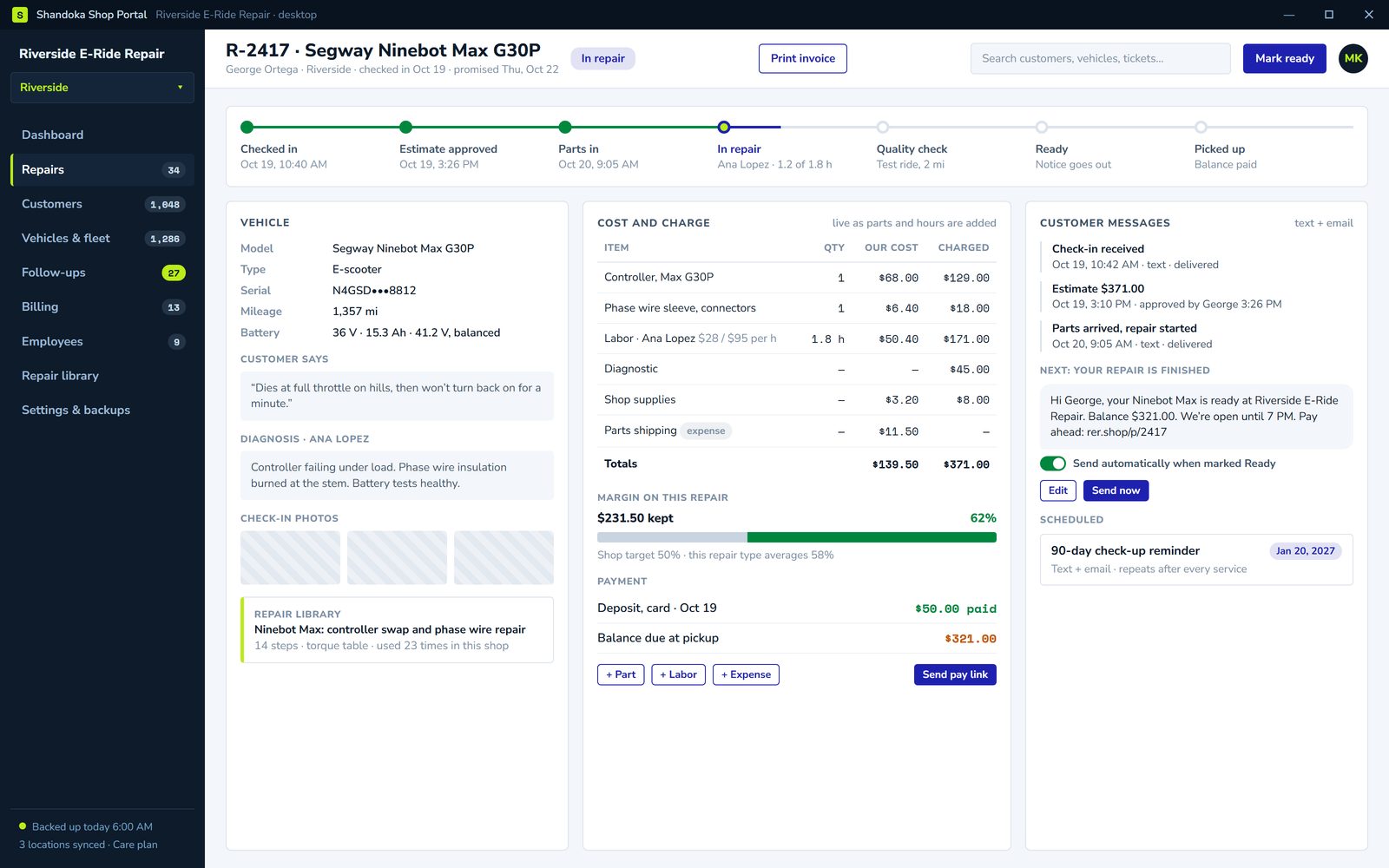1389x868 pixels.
Task: Open the MK user avatar
Action: click(x=1353, y=58)
